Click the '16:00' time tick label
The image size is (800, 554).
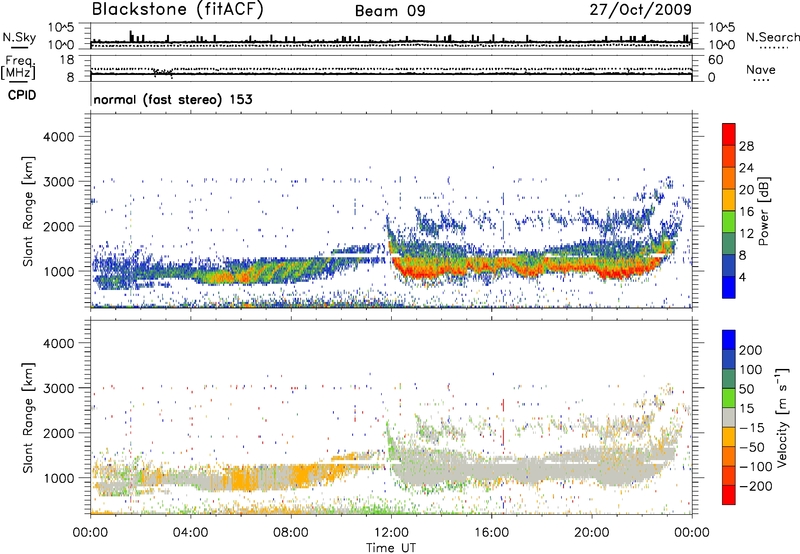tap(491, 533)
